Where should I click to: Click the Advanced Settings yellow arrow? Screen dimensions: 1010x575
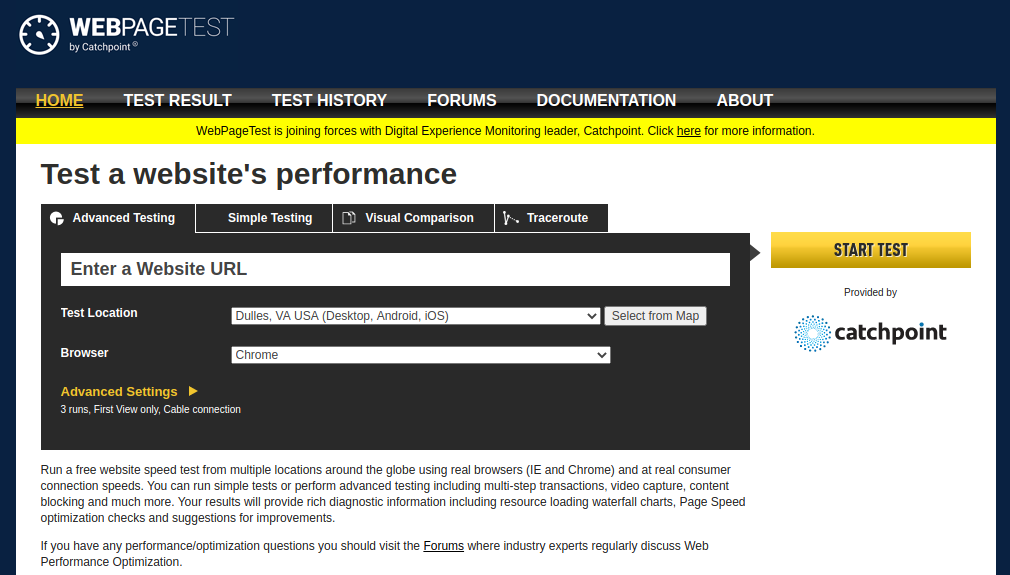pos(193,391)
